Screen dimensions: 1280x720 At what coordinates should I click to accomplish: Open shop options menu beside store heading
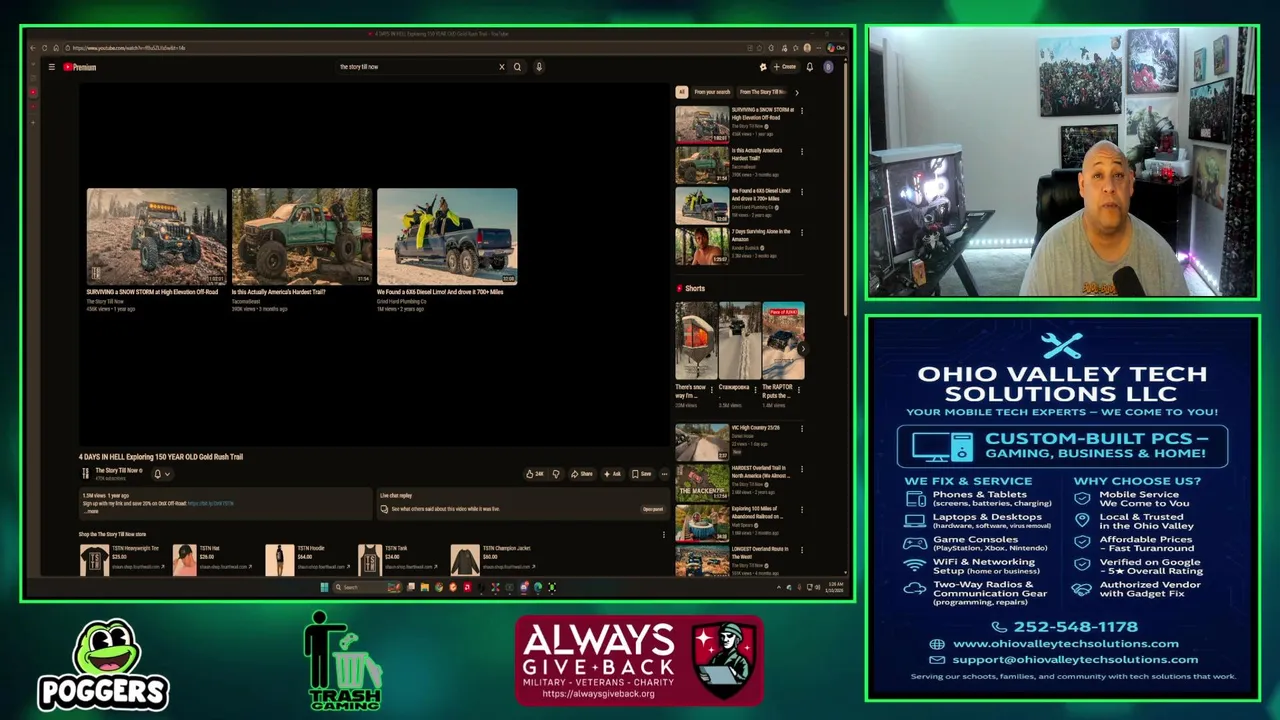click(x=663, y=535)
